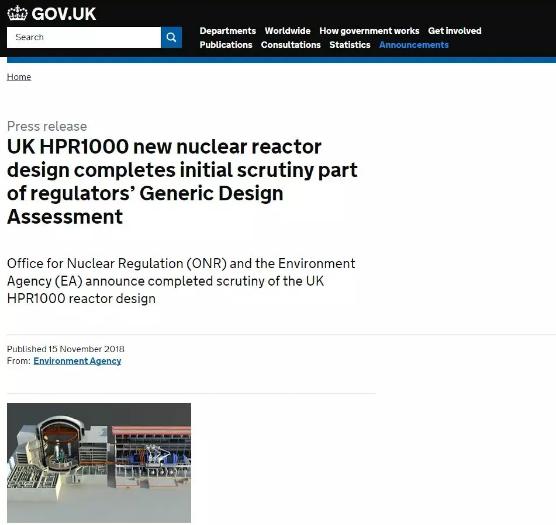Go to the Worldwide section

288,31
